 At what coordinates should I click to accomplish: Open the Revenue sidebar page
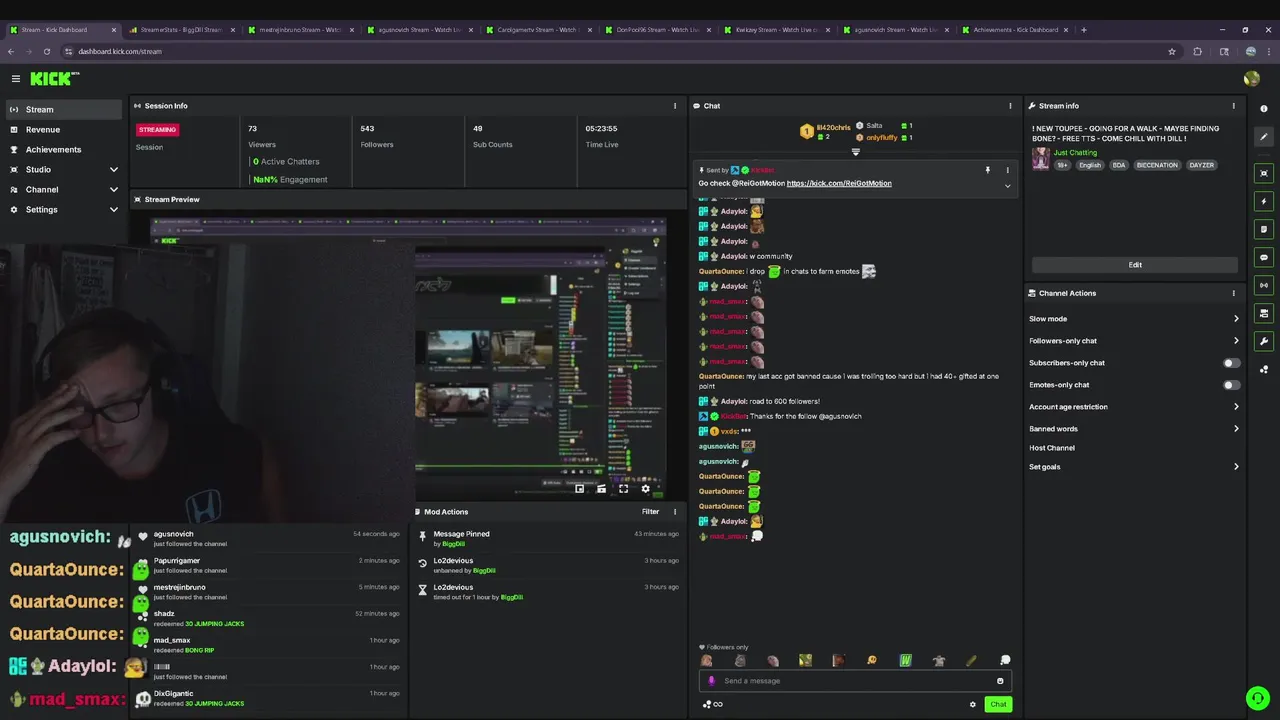tap(63, 129)
